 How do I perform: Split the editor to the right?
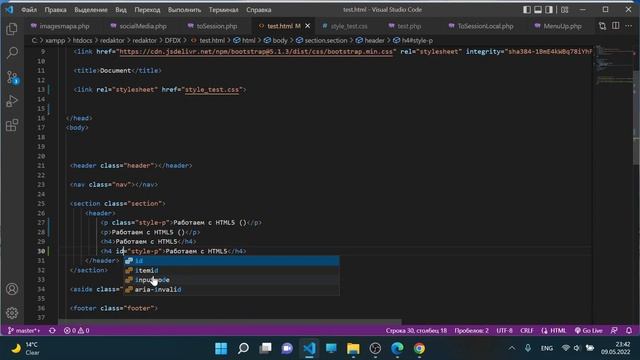[616, 26]
